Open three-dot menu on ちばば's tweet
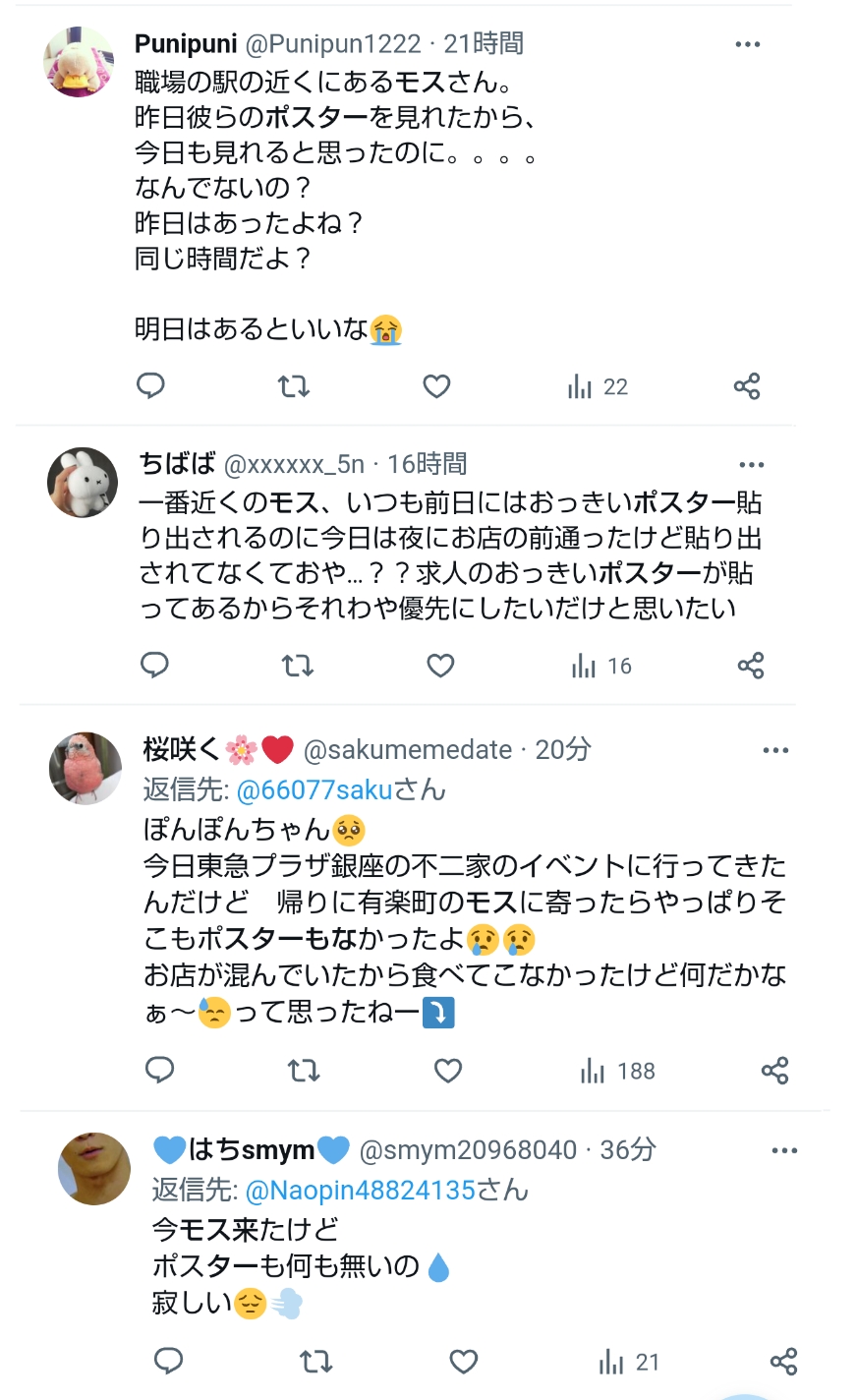Viewport: 857px width, 1400px height. (x=752, y=465)
